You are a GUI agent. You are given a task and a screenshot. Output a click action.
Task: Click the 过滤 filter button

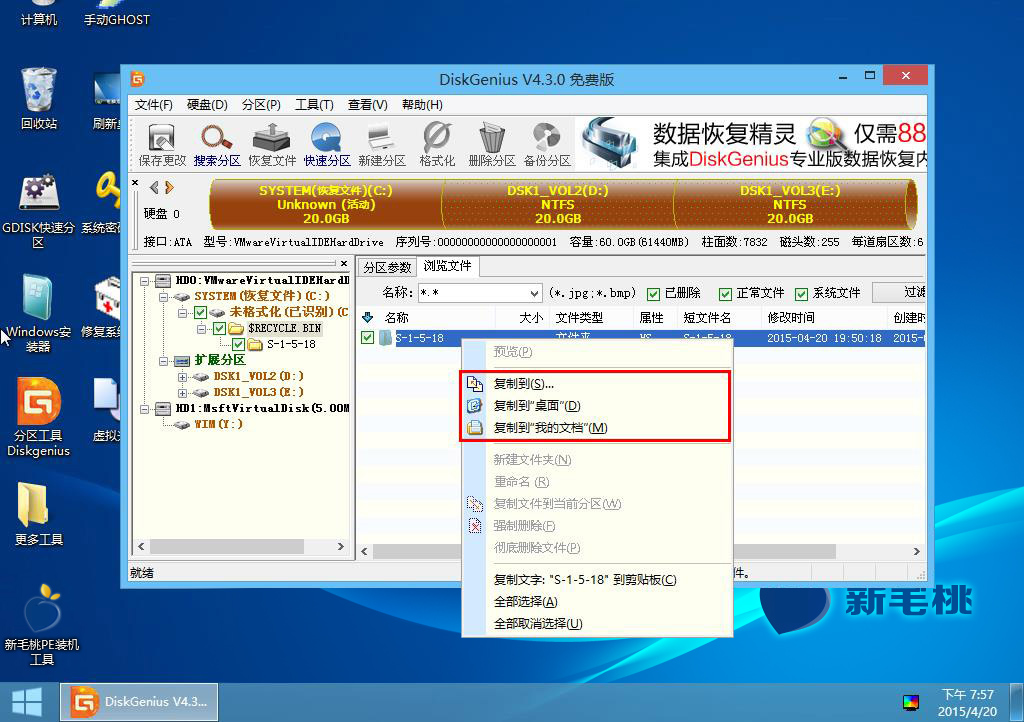[x=899, y=292]
